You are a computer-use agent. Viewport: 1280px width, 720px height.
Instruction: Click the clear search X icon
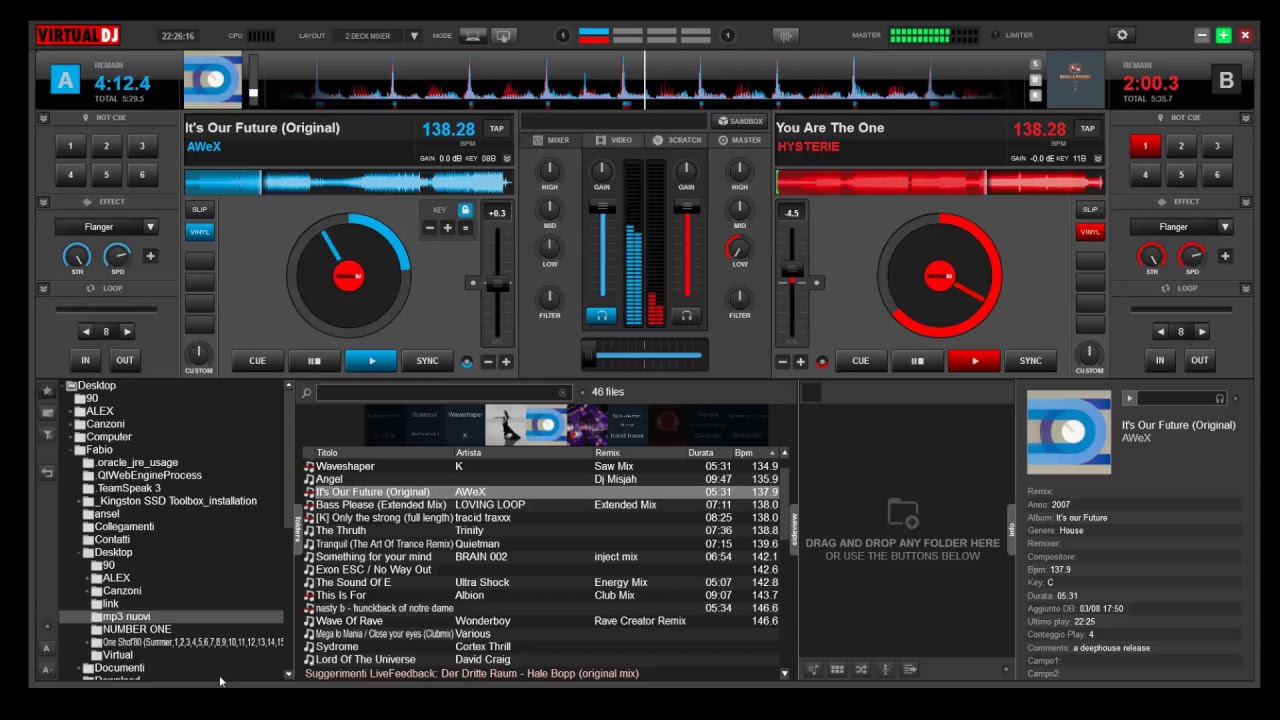pyautogui.click(x=563, y=393)
